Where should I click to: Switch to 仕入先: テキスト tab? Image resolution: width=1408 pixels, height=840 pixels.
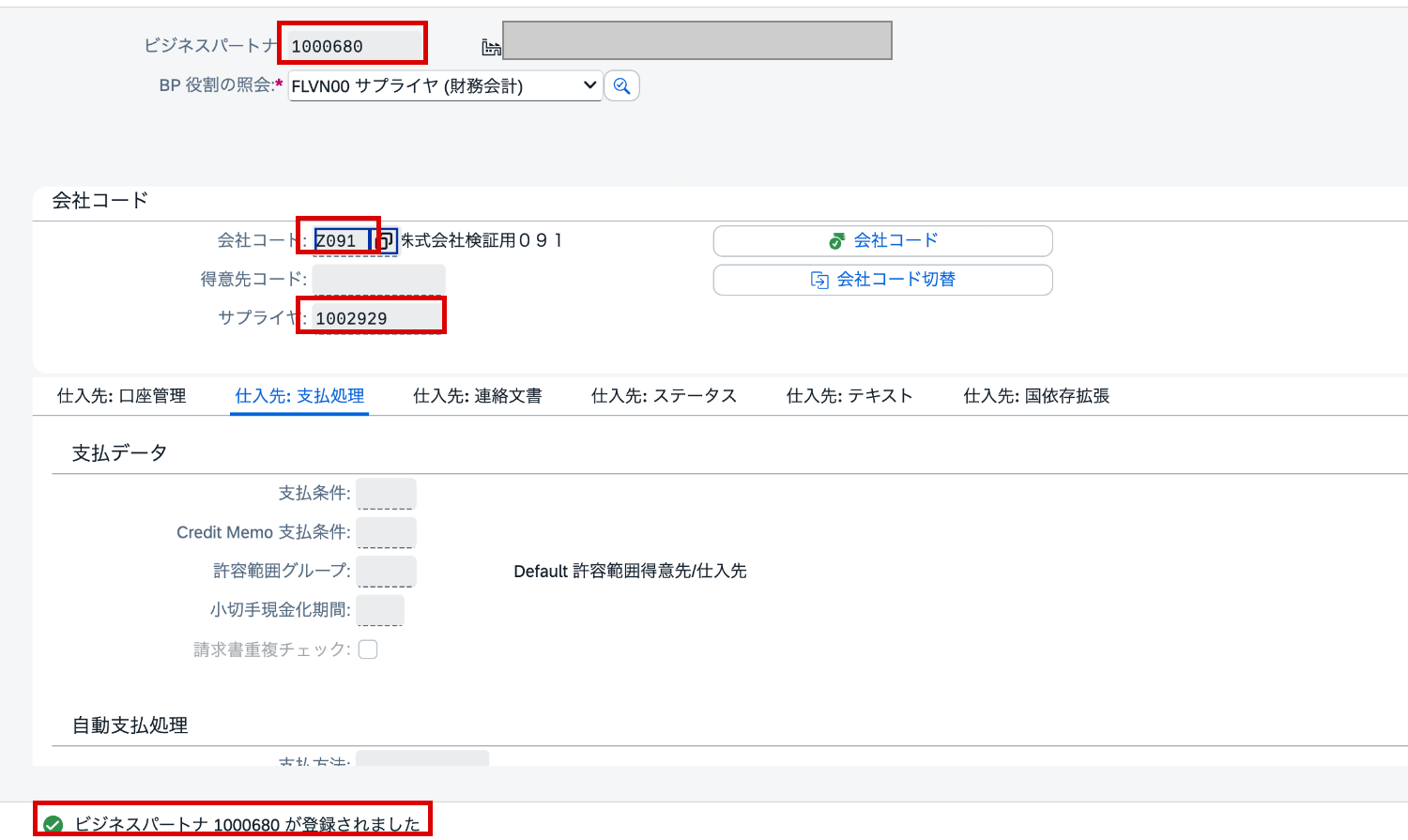coord(849,396)
